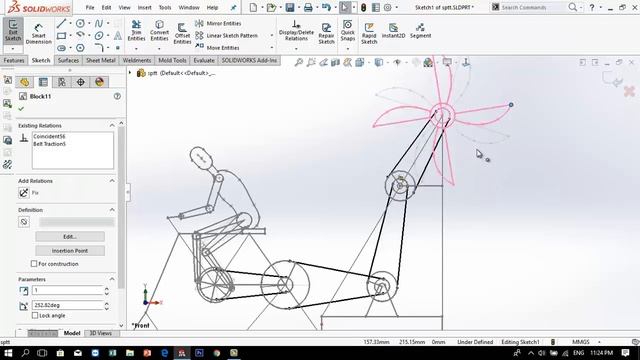640x360 pixels.
Task: Toggle the Lock angle checkbox
Action: [35, 316]
